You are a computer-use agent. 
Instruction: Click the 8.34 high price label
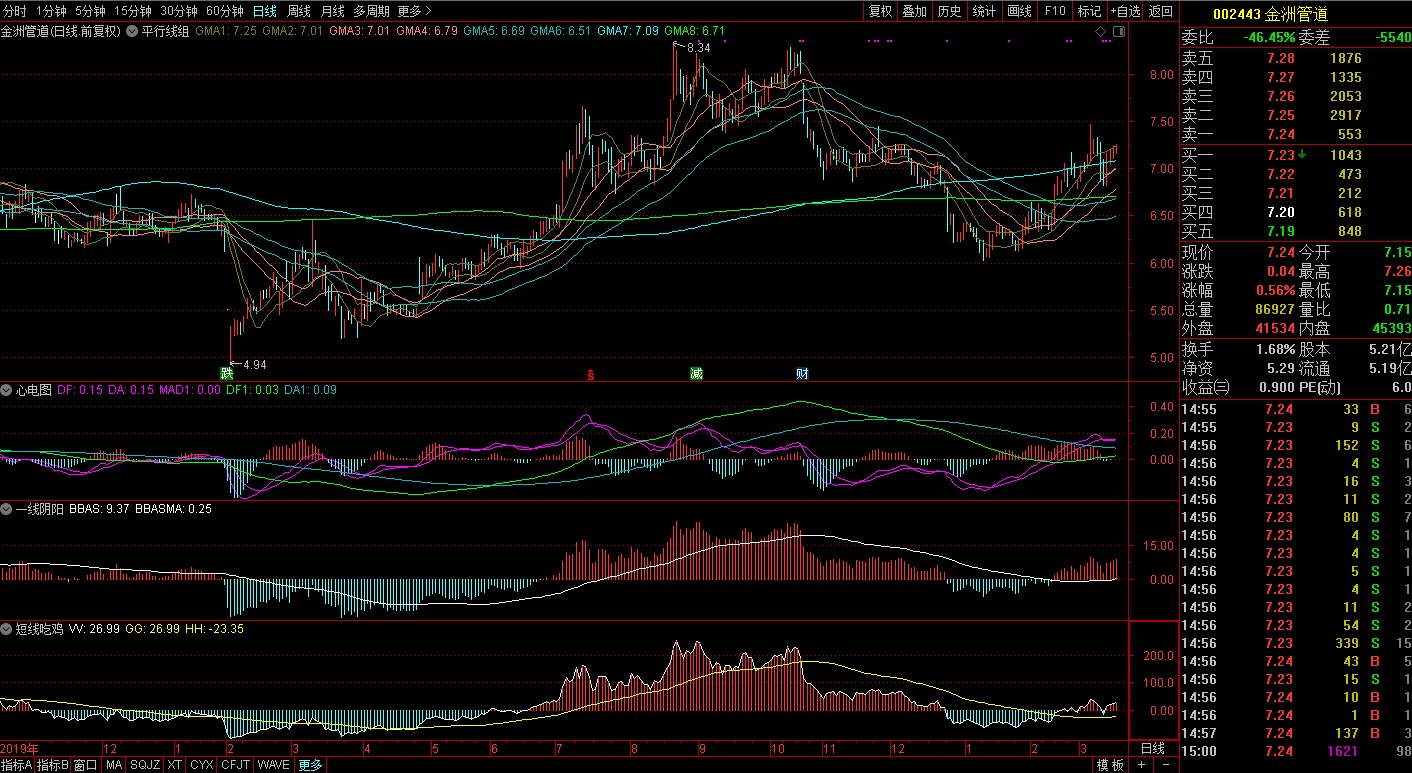(699, 47)
